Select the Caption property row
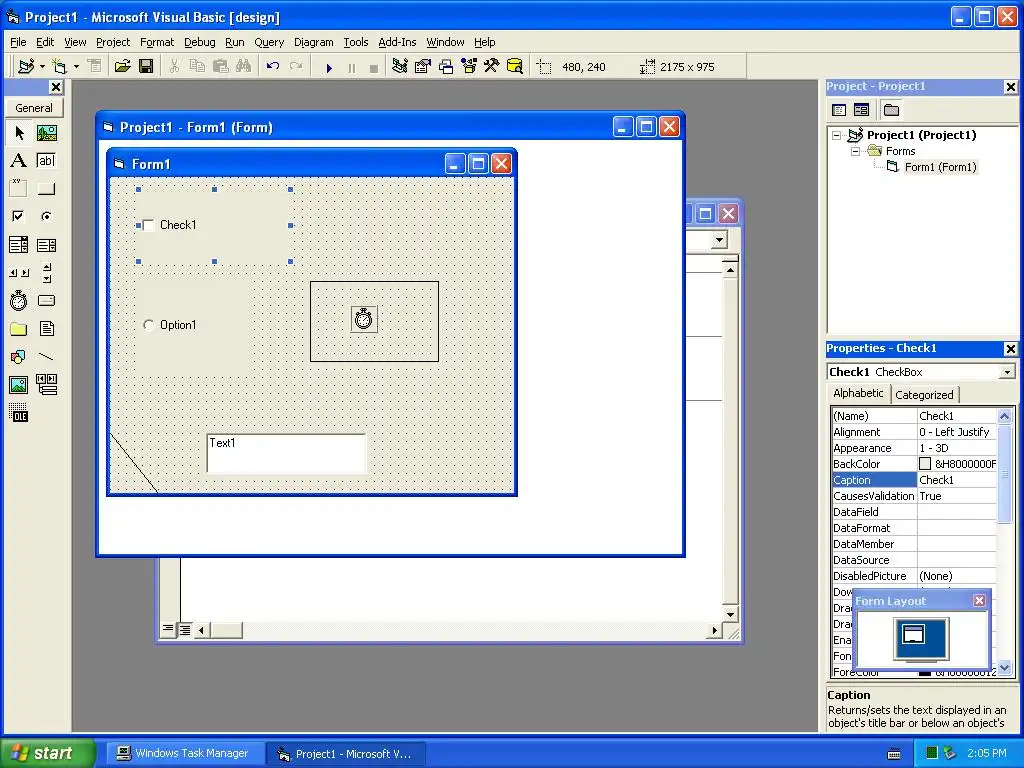Viewport: 1024px width, 768px height. coord(914,480)
